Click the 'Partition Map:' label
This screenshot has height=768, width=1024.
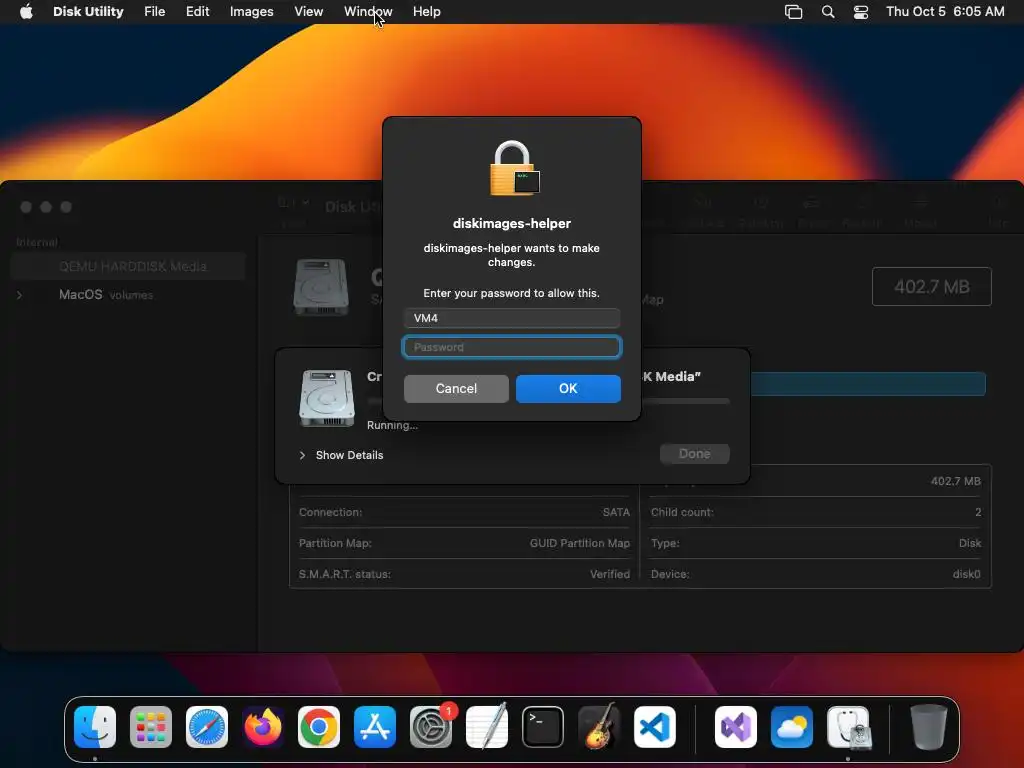tap(335, 543)
